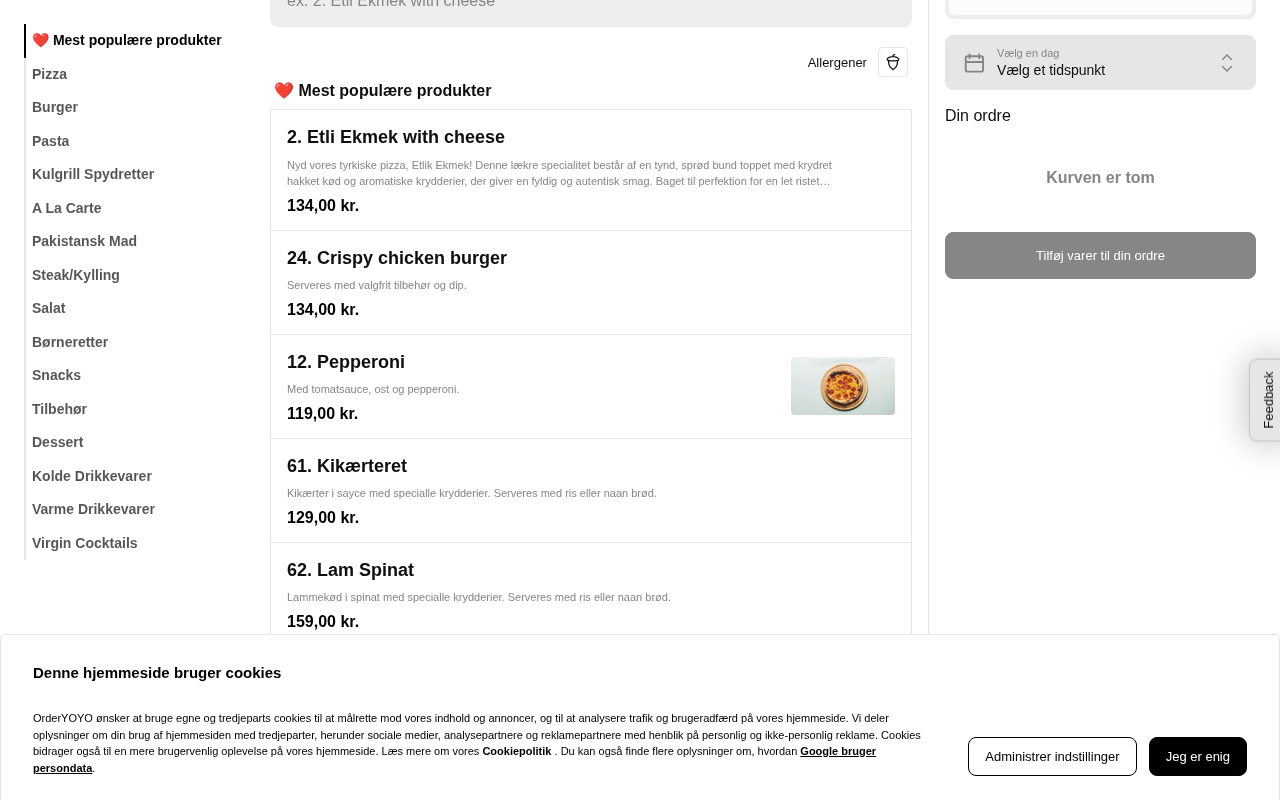The width and height of the screenshot is (1280, 800).
Task: Open Virgin Cocktails category
Action: [85, 543]
